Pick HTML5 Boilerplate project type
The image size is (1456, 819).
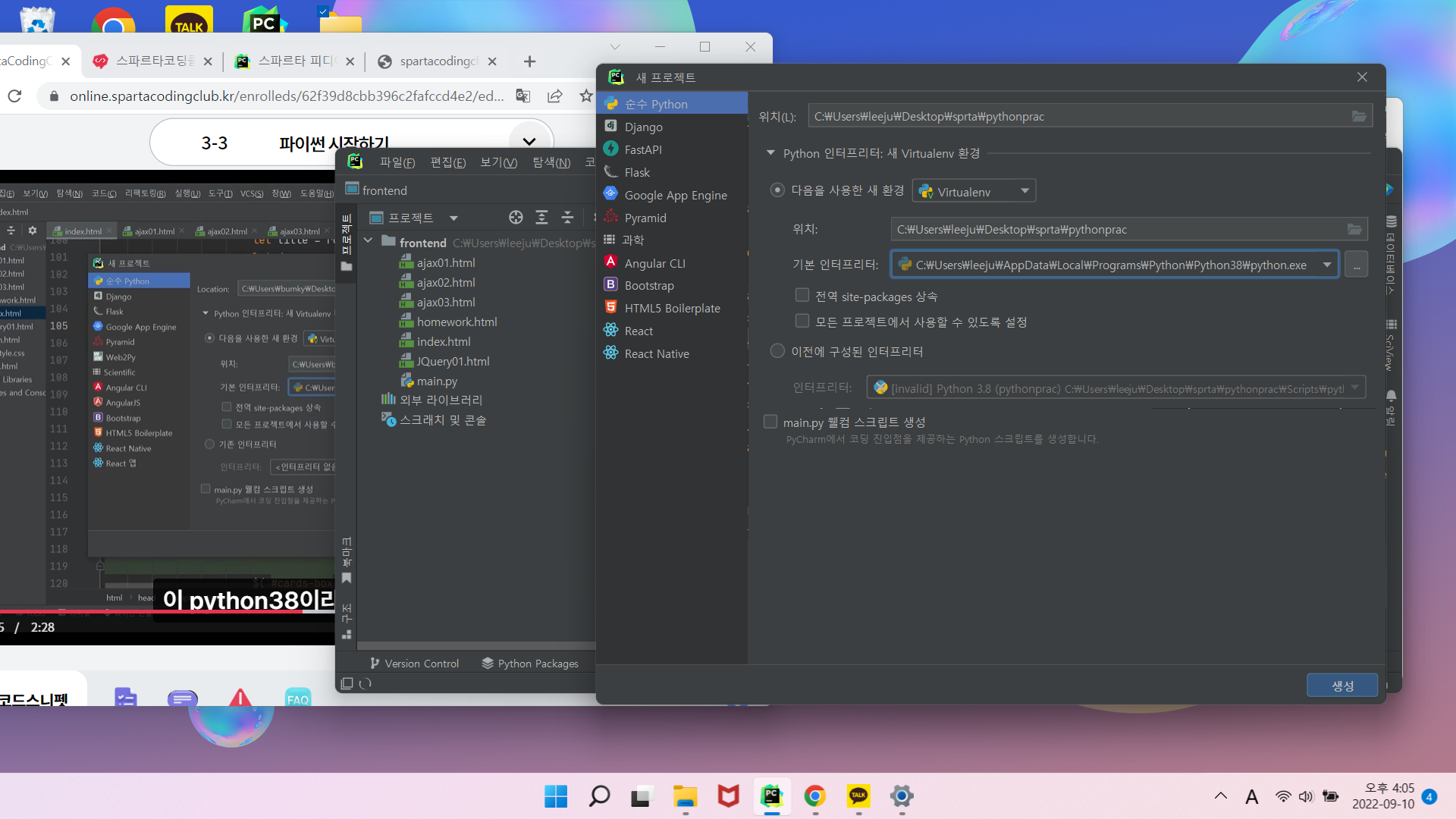pos(672,308)
